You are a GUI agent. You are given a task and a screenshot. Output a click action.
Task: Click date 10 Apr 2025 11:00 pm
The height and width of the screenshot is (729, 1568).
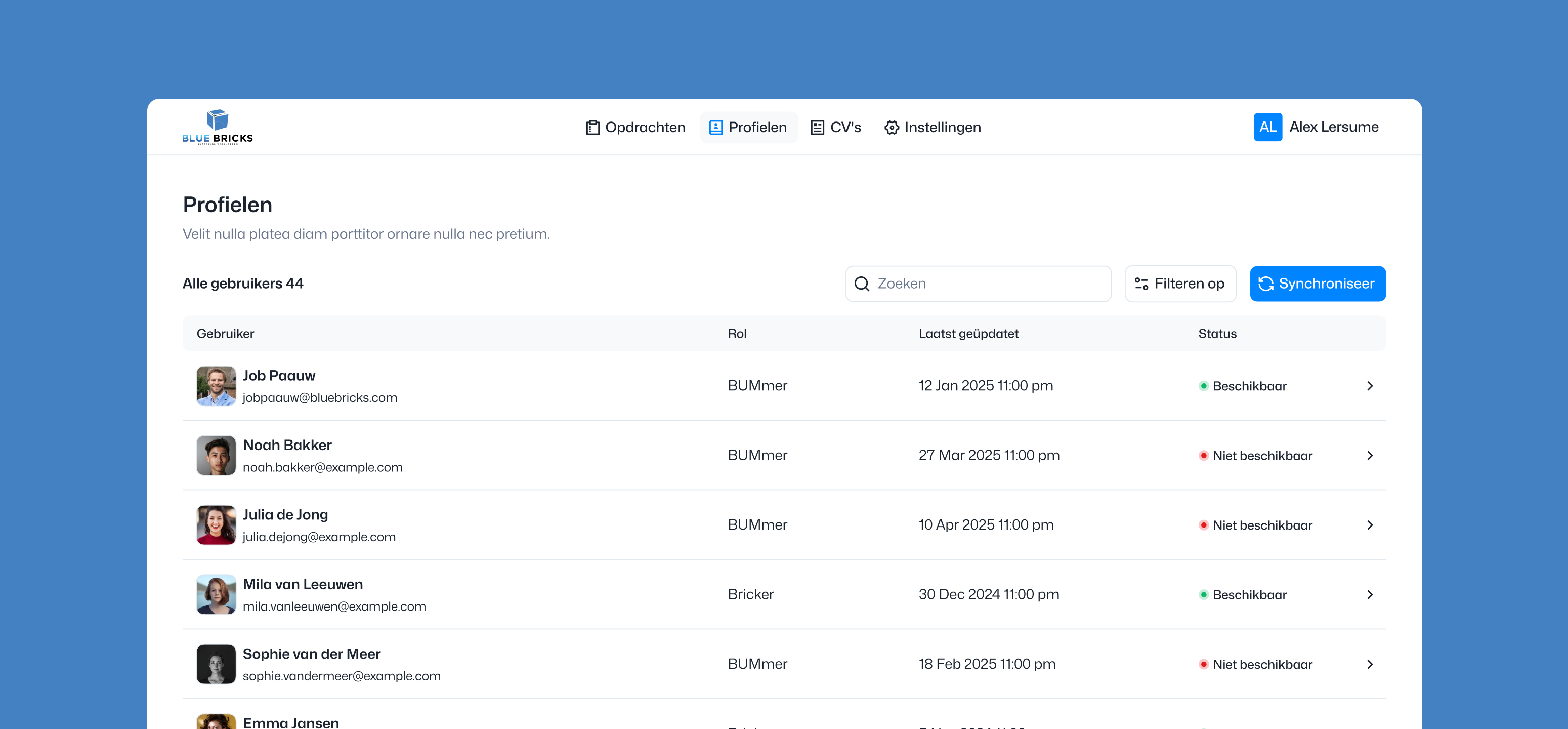click(986, 524)
